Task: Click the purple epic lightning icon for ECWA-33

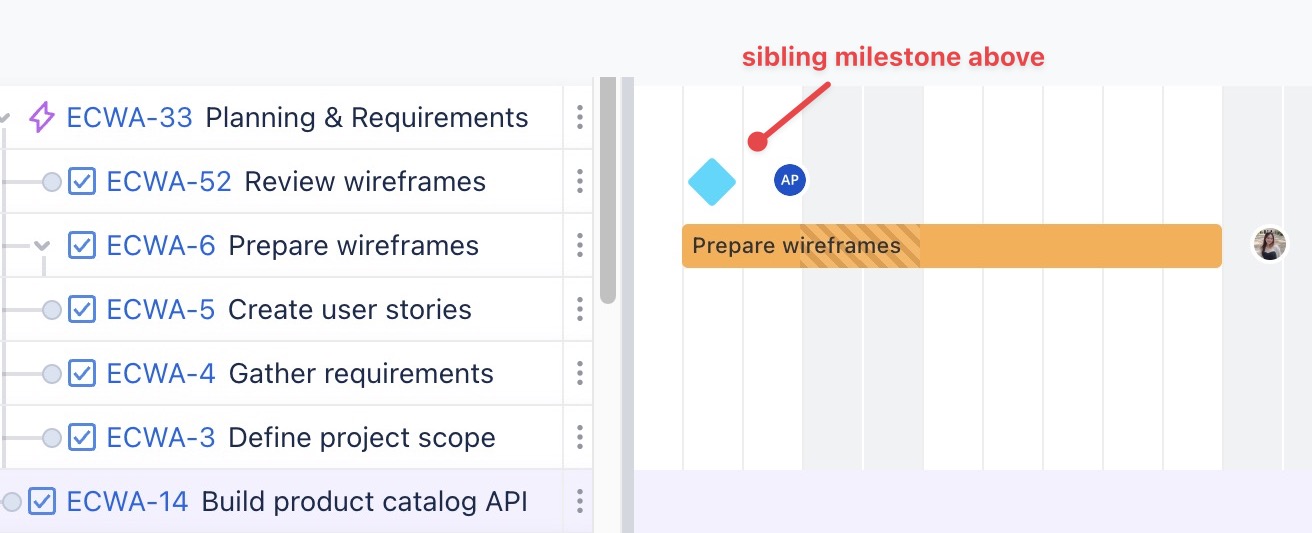Action: point(41,117)
